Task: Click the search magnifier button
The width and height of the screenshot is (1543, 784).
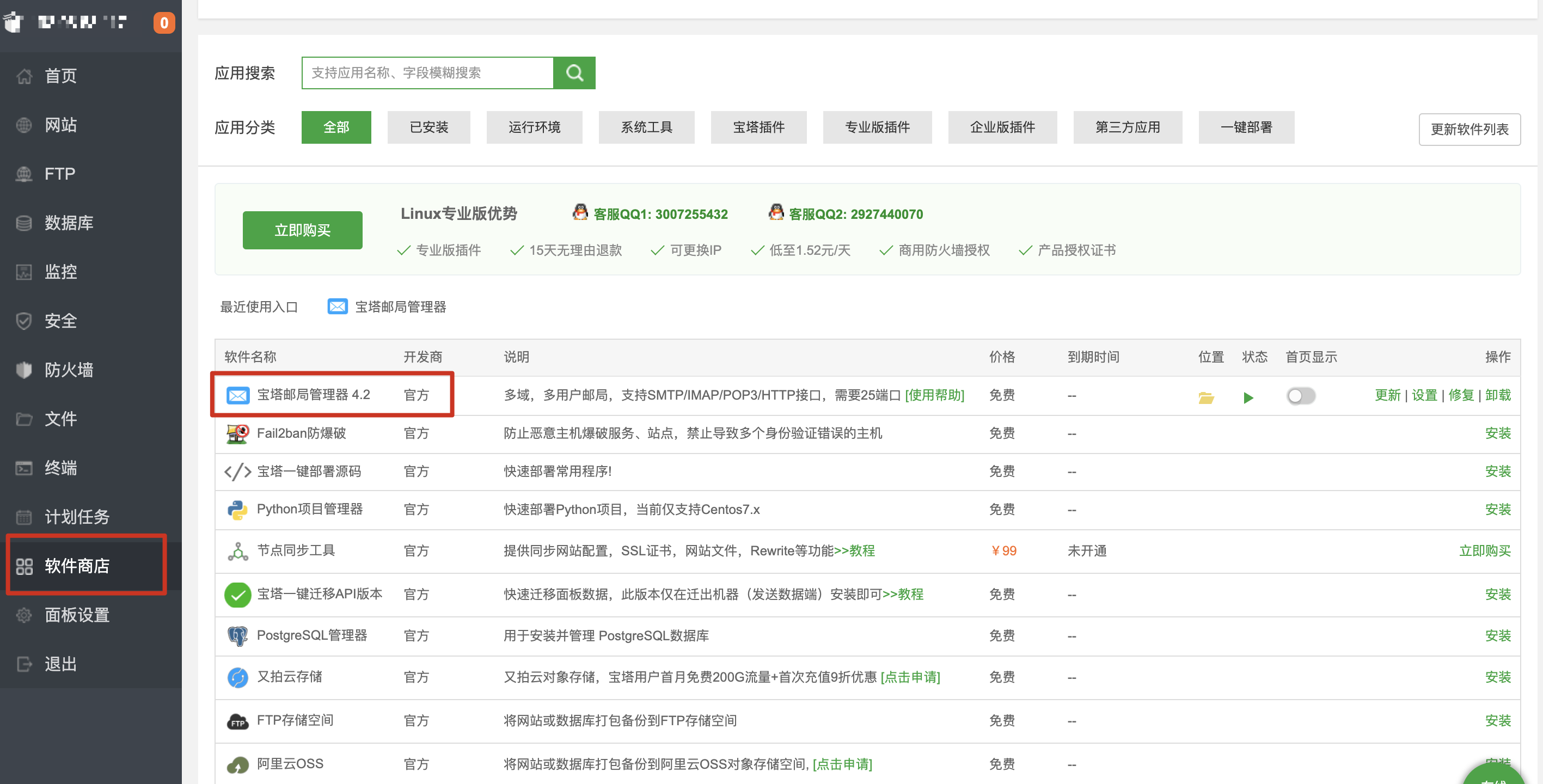Action: (x=574, y=73)
